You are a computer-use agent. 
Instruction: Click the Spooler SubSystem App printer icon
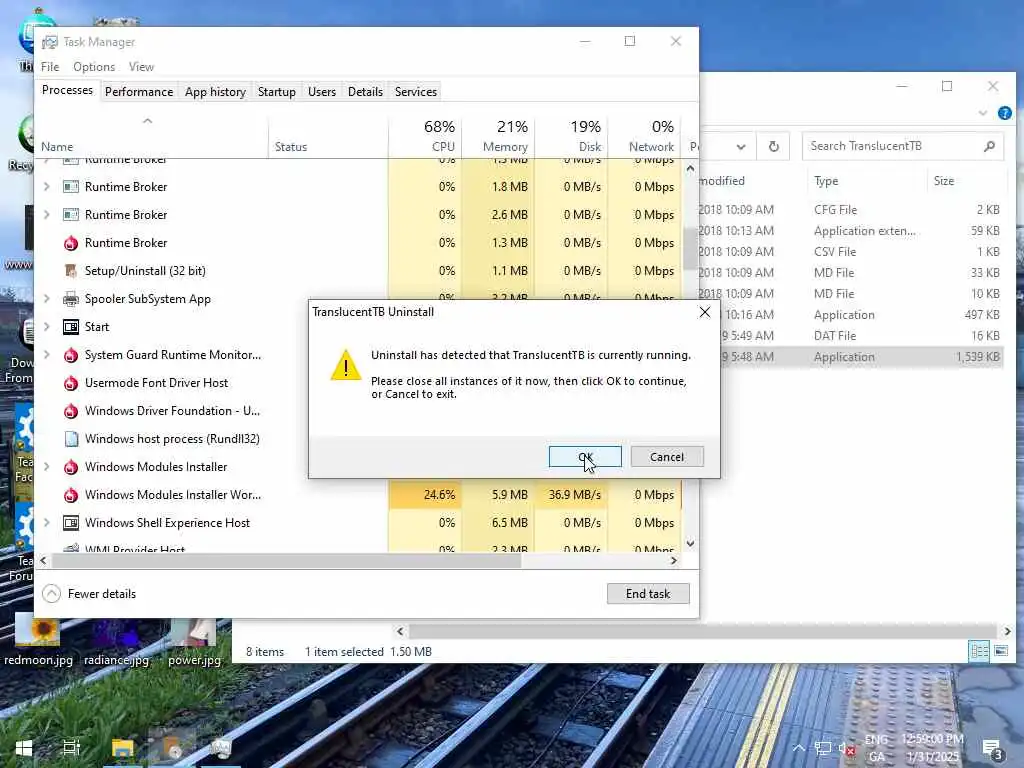71,299
